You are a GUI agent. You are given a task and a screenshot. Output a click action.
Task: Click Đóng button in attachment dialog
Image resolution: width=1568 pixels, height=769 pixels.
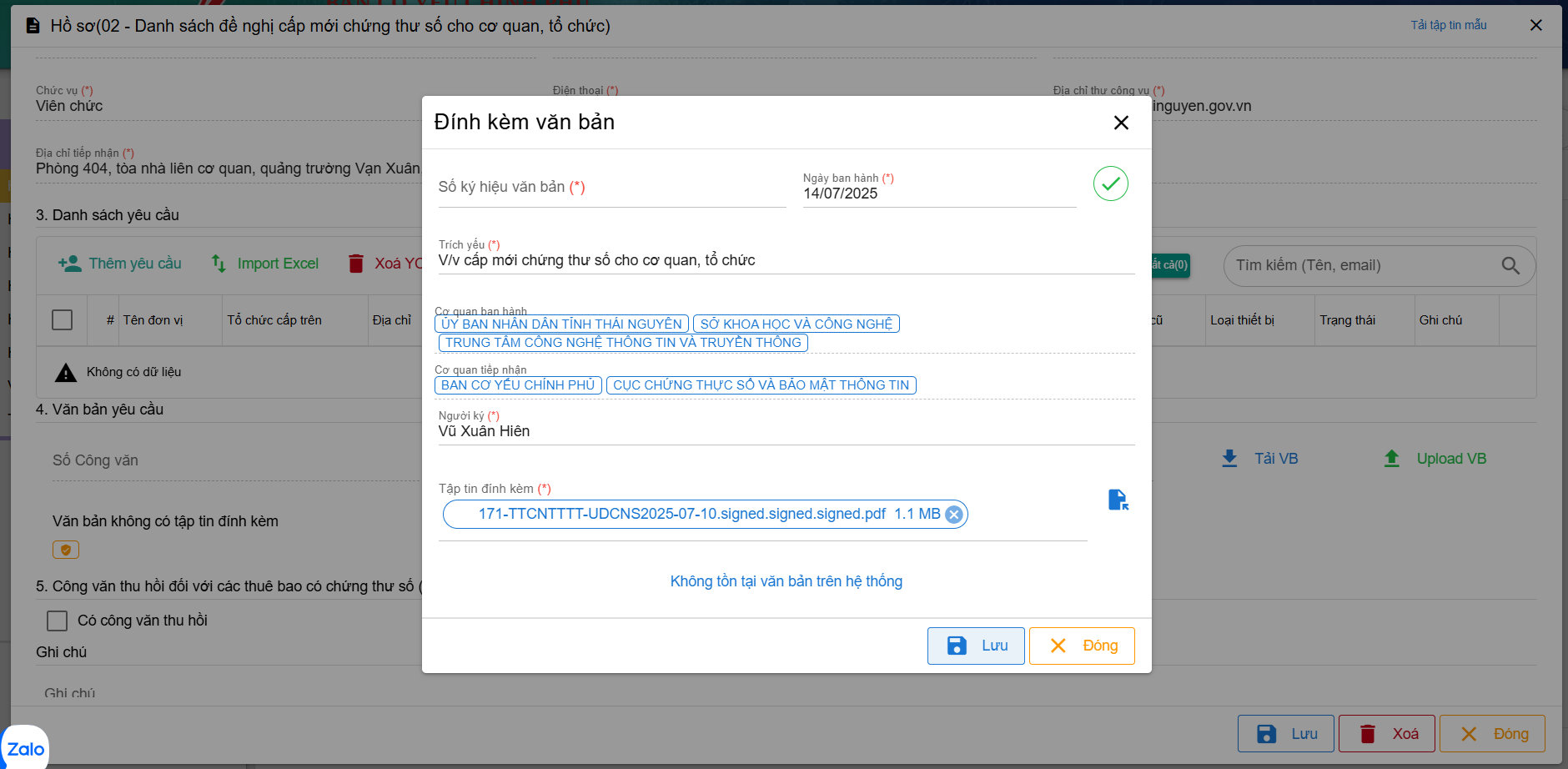click(x=1082, y=646)
